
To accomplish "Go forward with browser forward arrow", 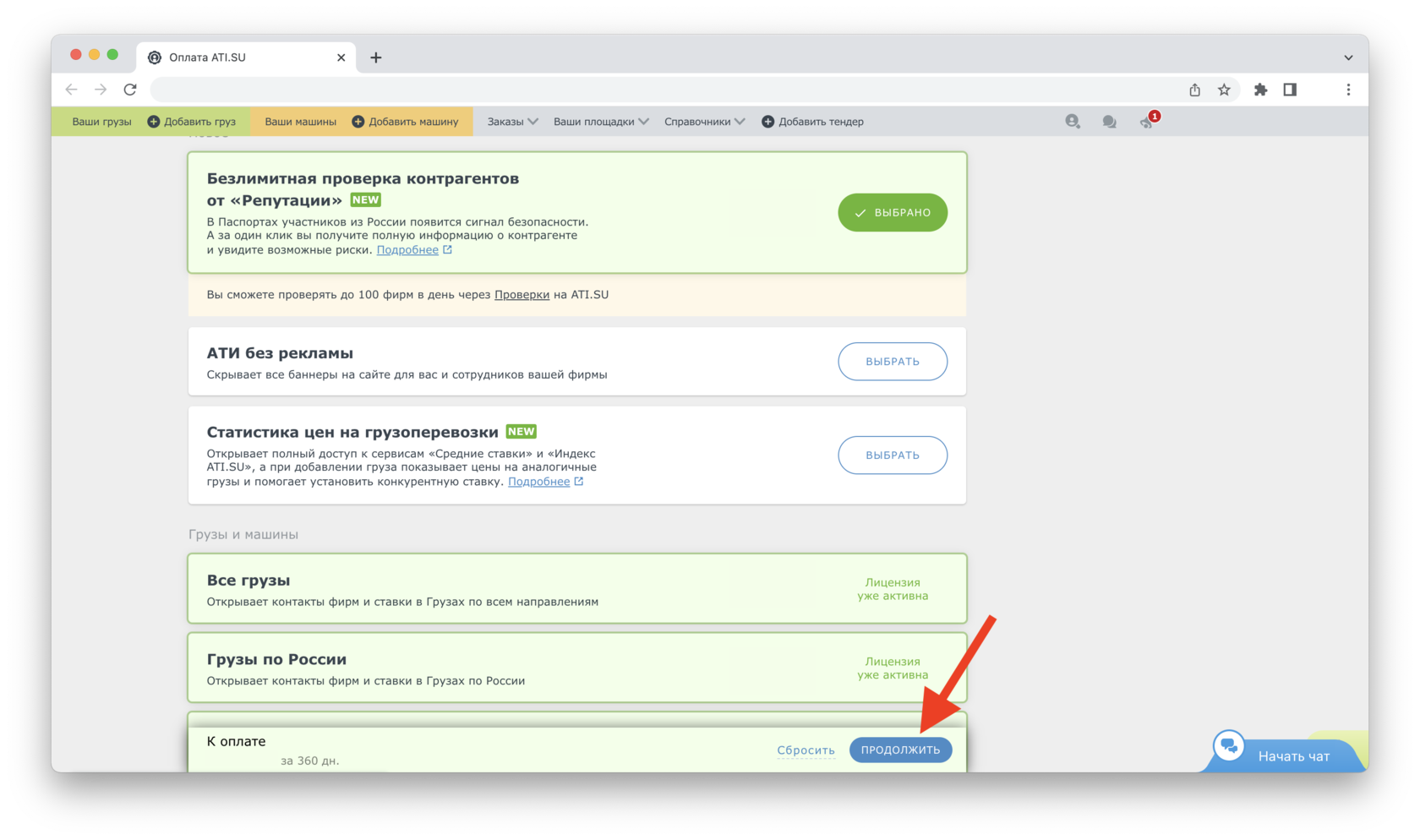I will click(x=101, y=90).
